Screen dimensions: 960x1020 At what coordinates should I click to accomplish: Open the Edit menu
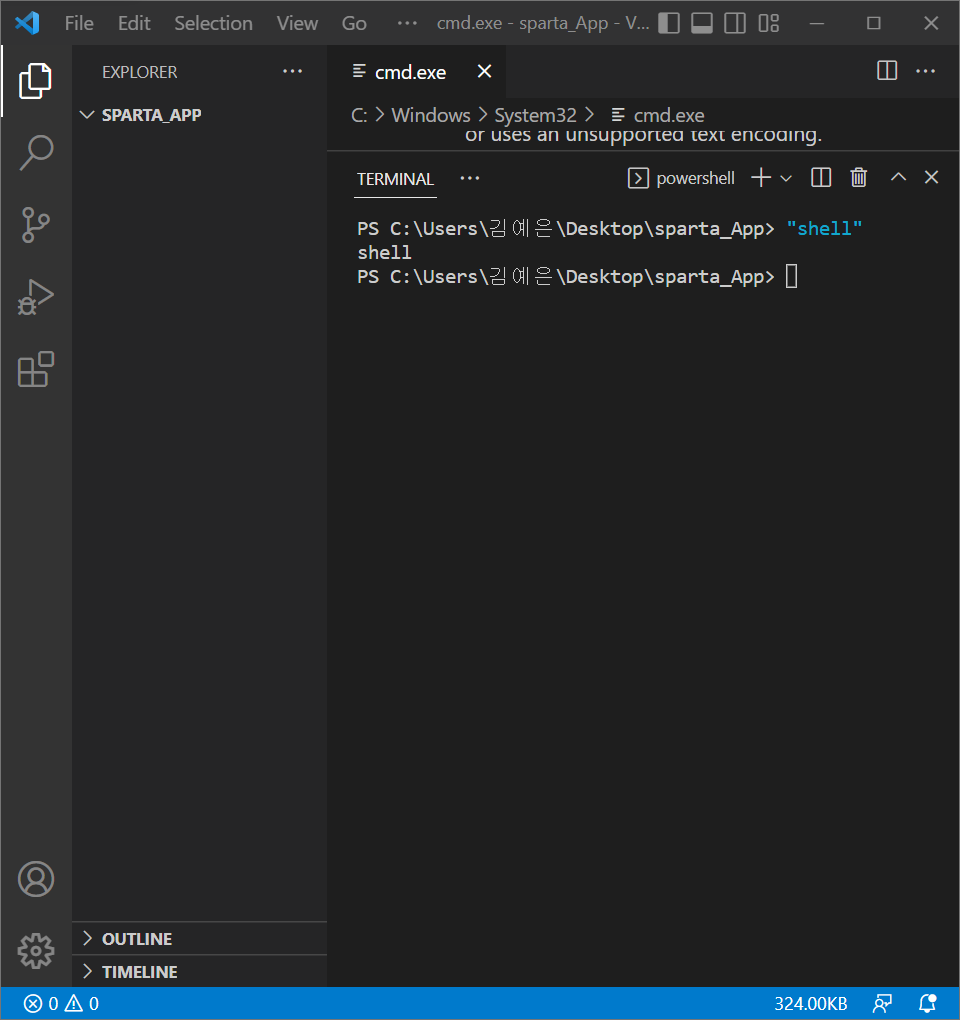coord(134,23)
